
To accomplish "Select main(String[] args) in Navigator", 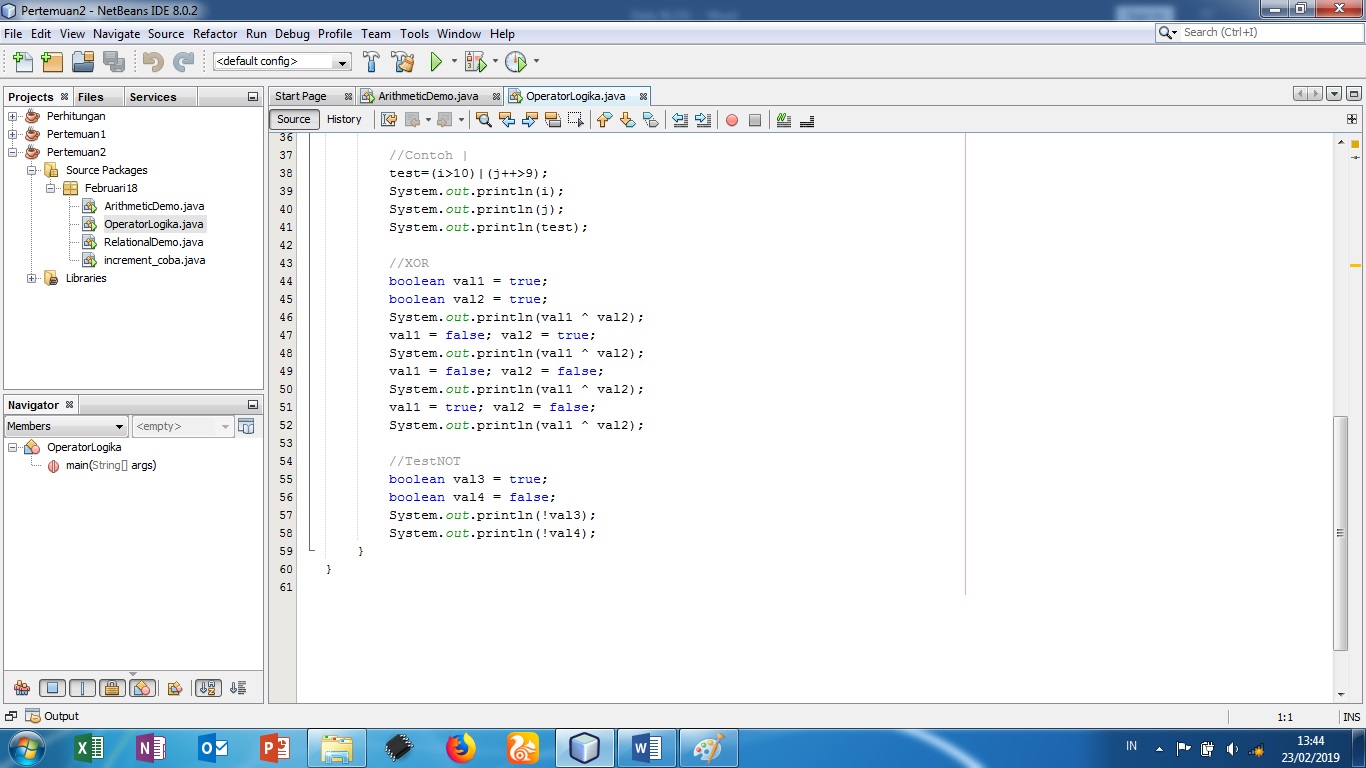I will (111, 465).
